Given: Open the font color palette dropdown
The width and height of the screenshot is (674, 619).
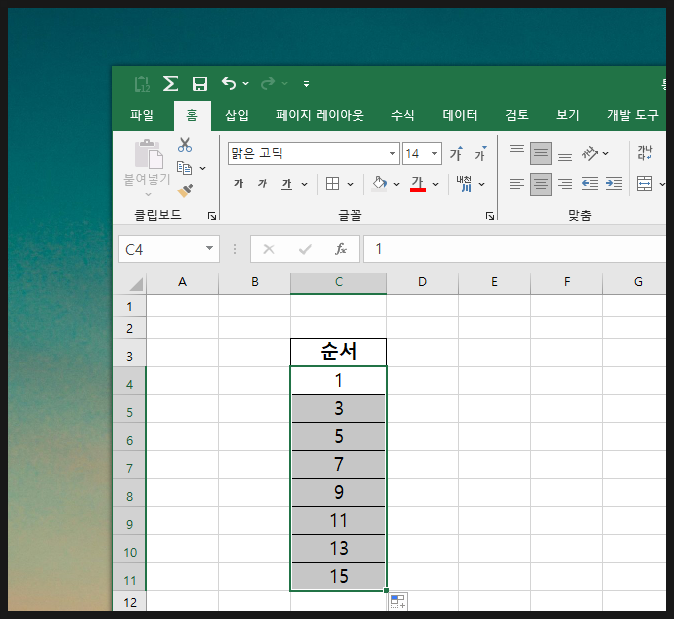Looking at the screenshot, I should pos(435,184).
